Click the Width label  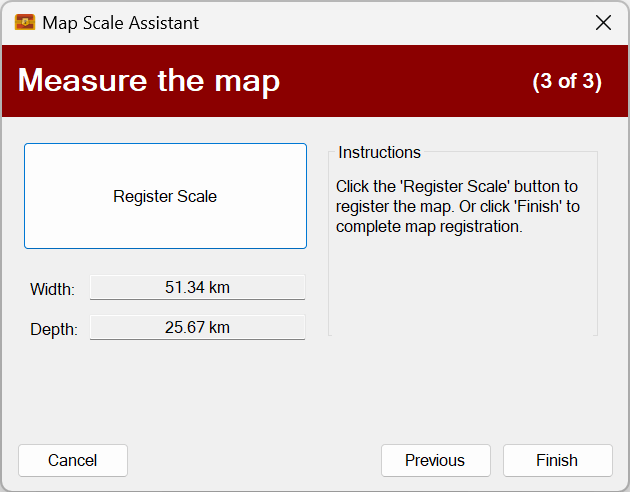point(52,289)
